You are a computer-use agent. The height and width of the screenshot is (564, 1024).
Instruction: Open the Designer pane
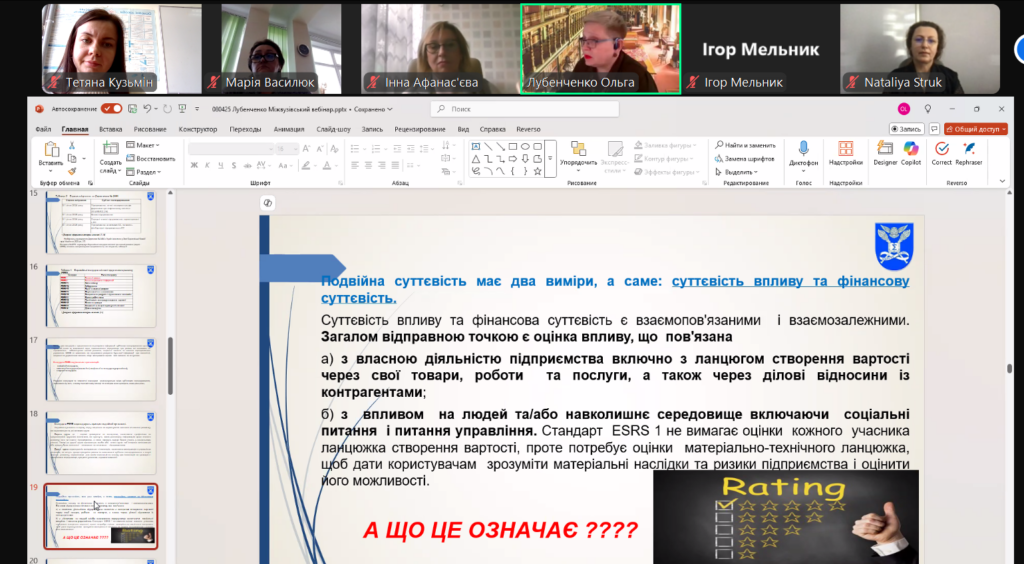click(x=885, y=153)
